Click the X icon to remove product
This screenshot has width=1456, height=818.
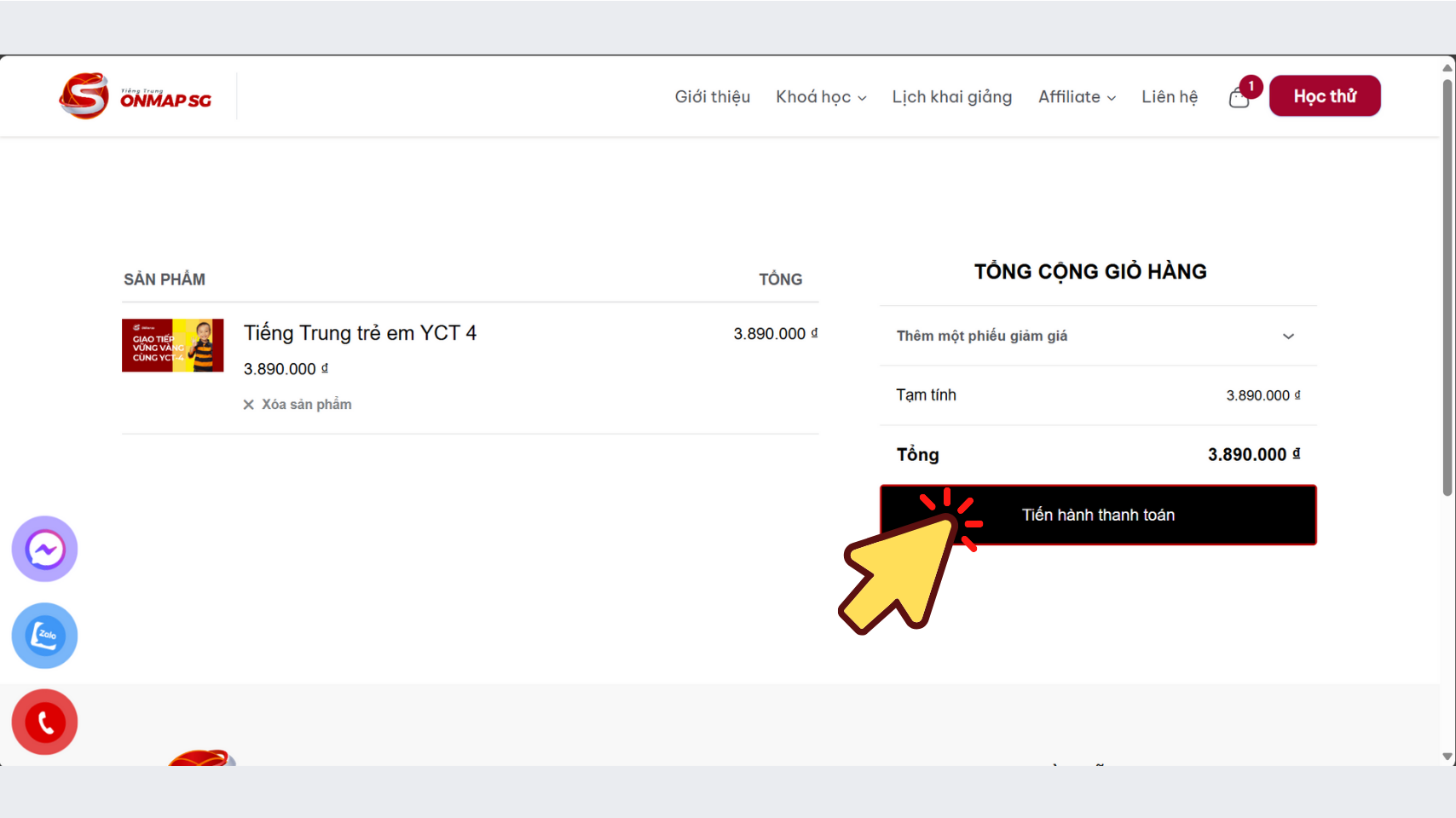(249, 405)
